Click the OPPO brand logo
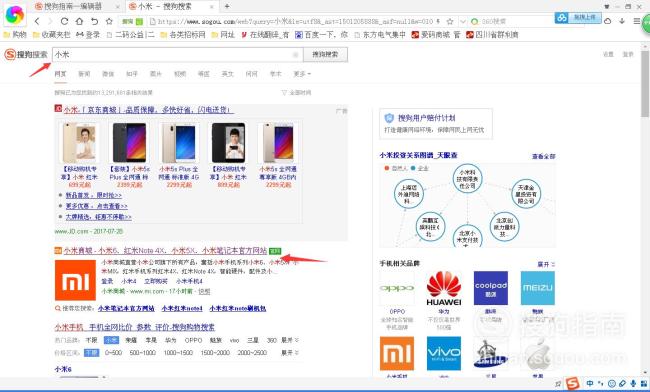Screen dimensions: 650x392 point(397,288)
